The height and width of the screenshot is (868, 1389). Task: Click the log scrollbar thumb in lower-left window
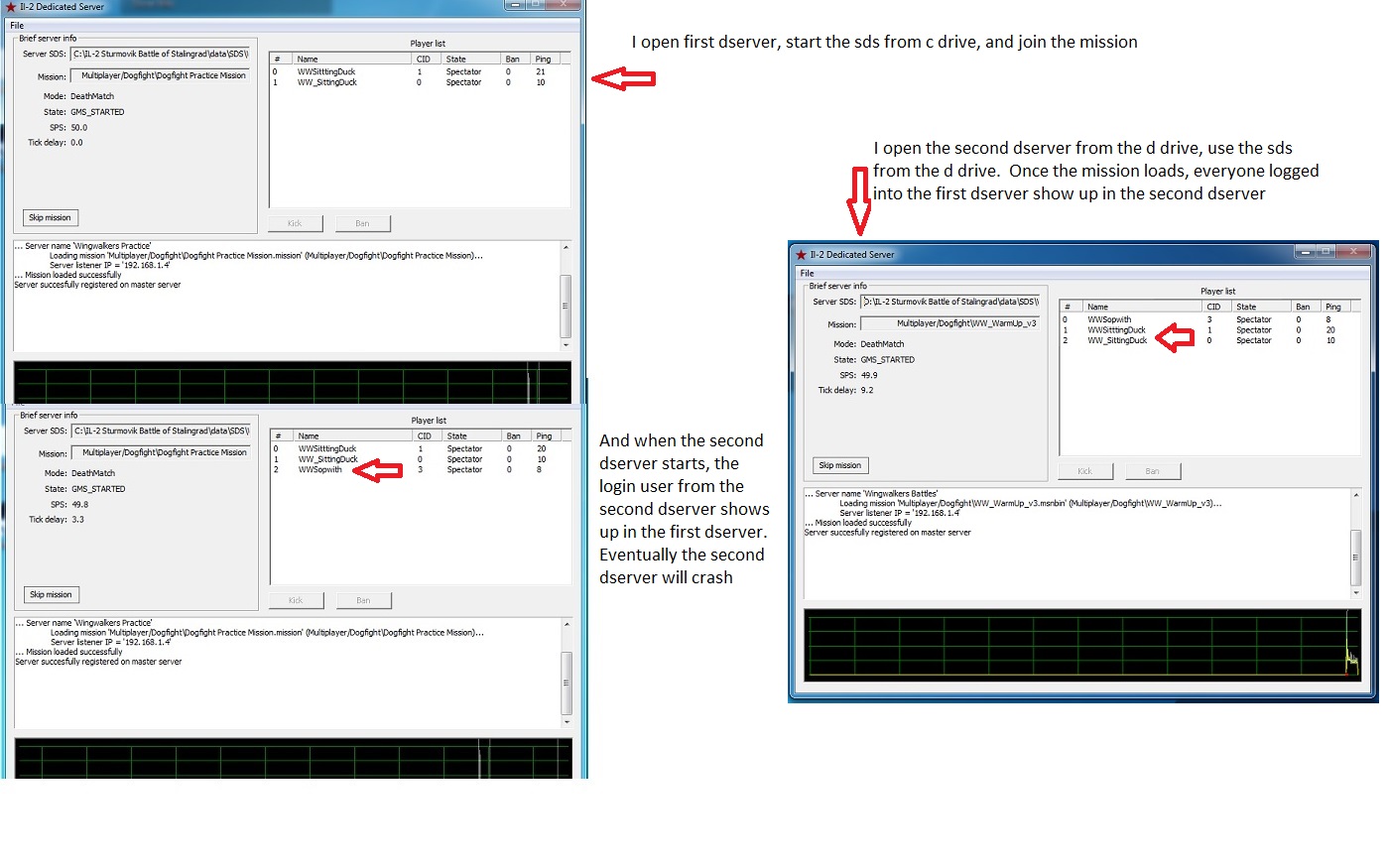(567, 683)
